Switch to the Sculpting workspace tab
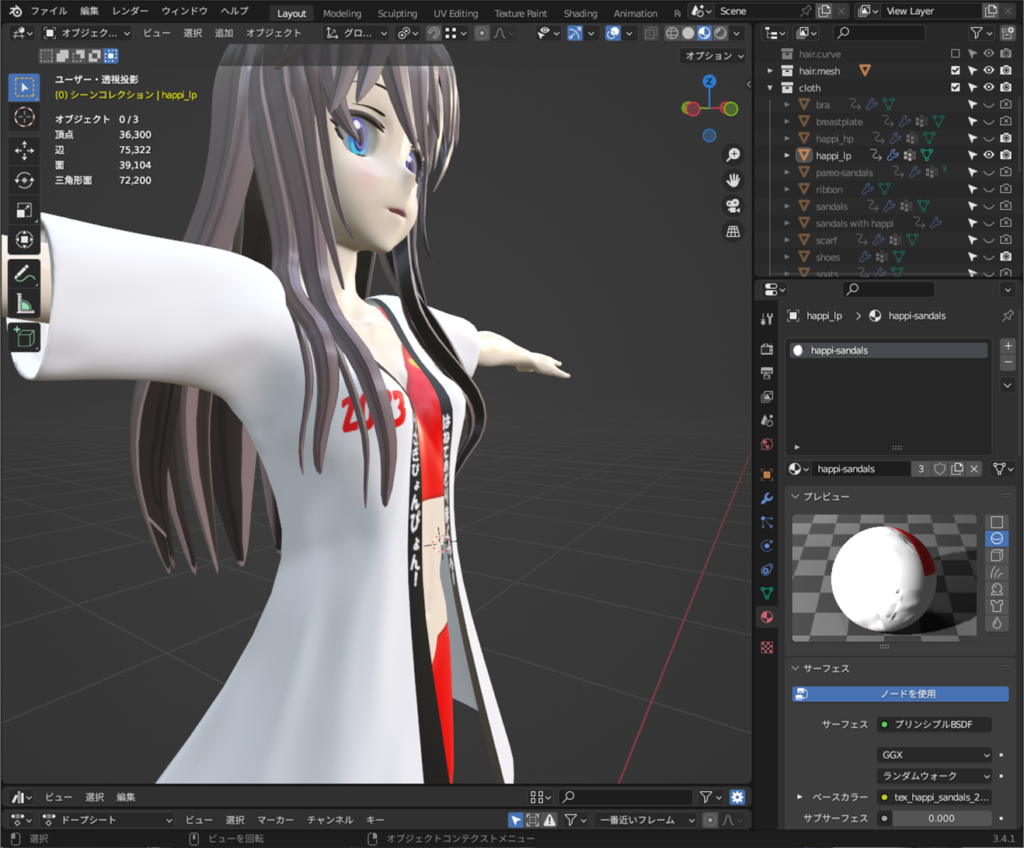 coord(397,13)
